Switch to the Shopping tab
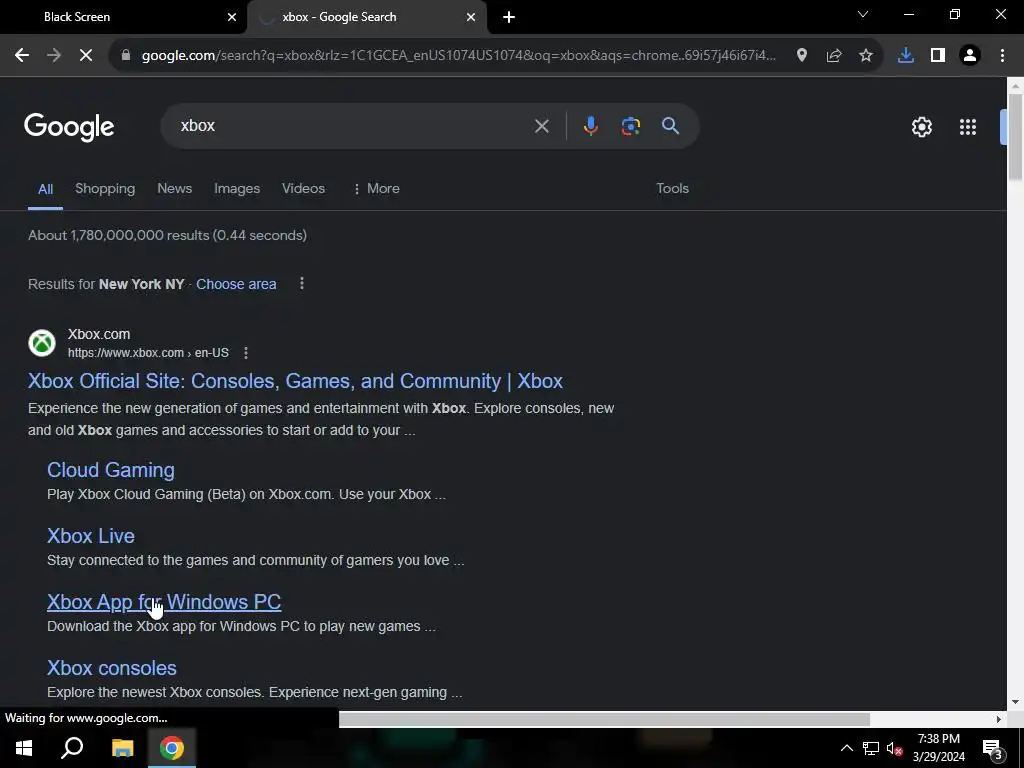Screen dimensions: 1024x768 pyautogui.click(x=105, y=189)
